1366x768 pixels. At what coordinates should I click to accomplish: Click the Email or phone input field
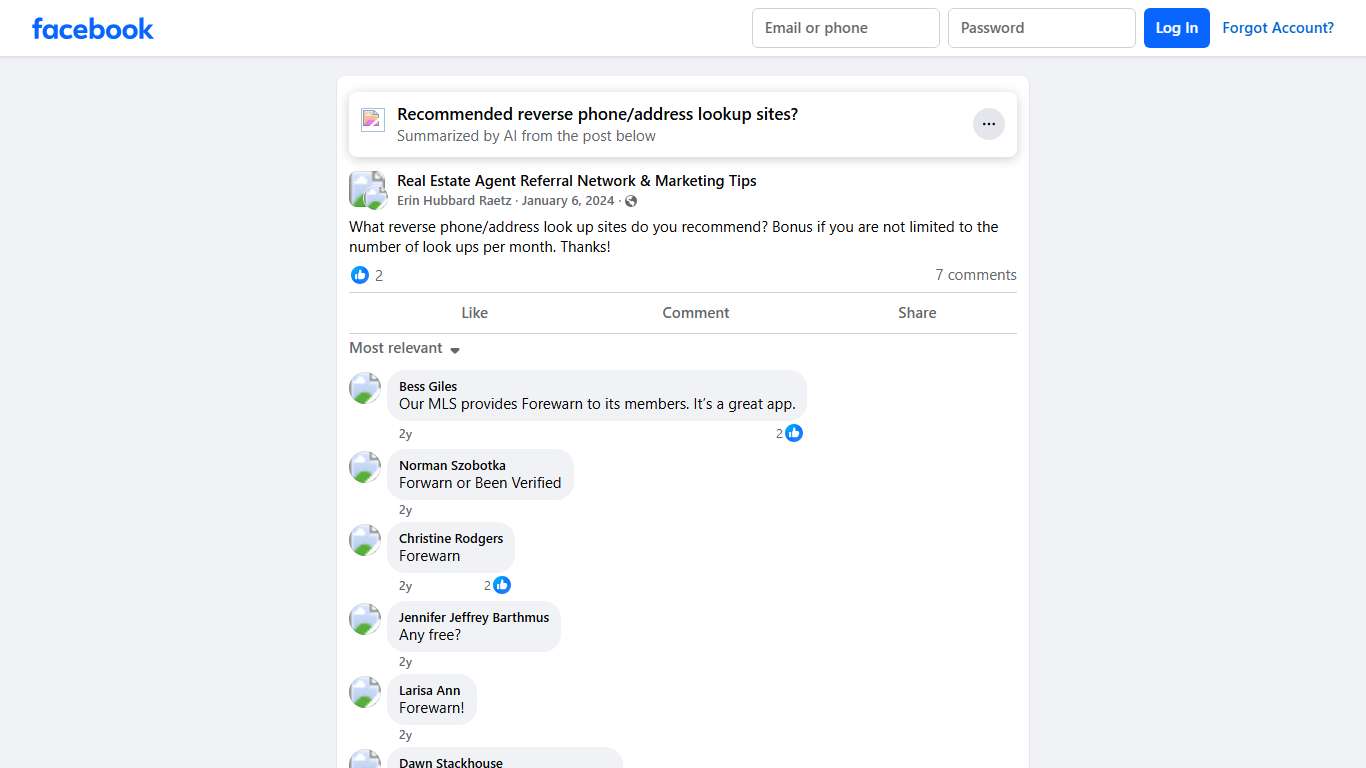tap(845, 28)
